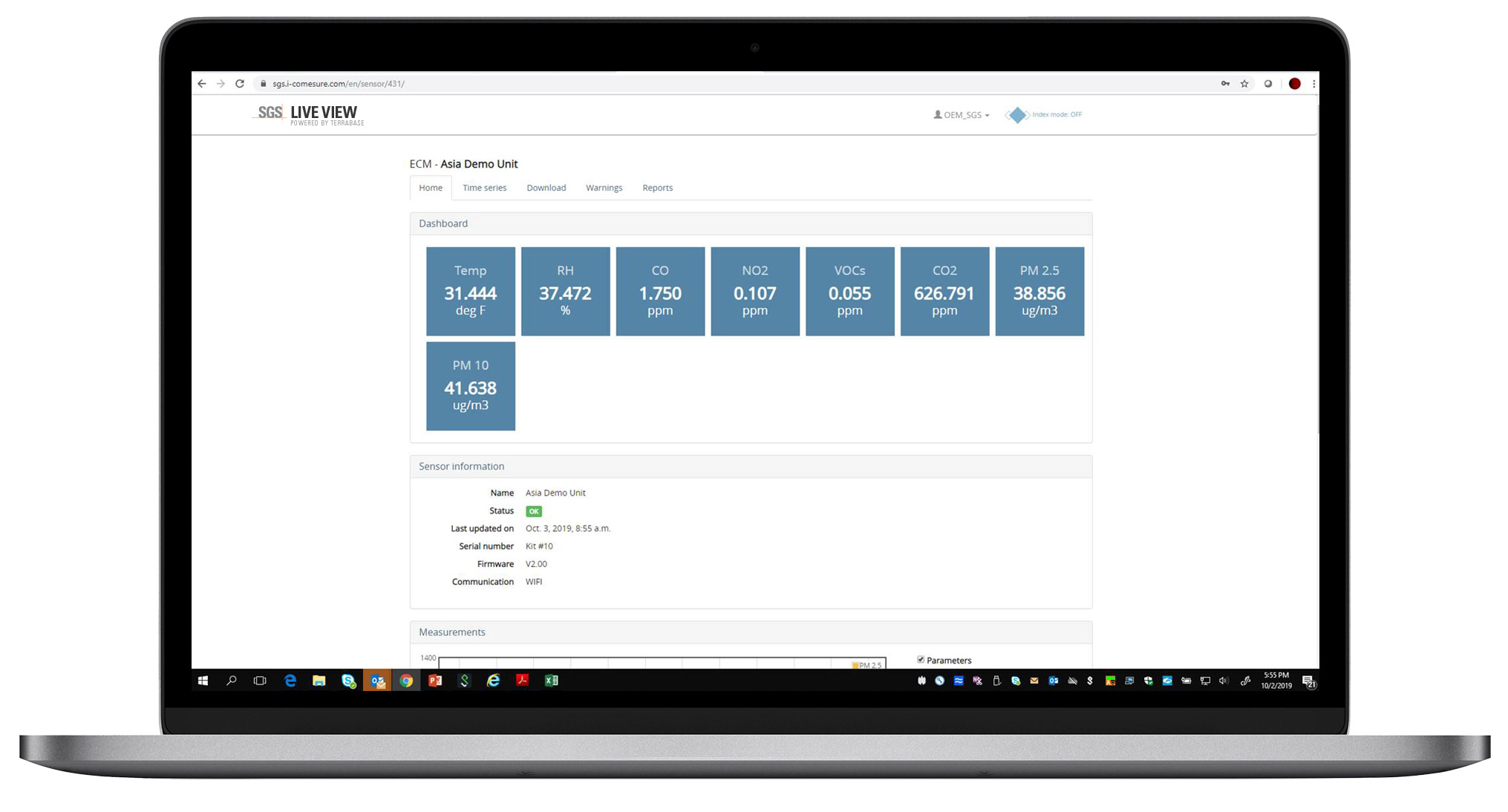
Task: Select the PM 10 dashboard tile
Action: click(x=470, y=386)
